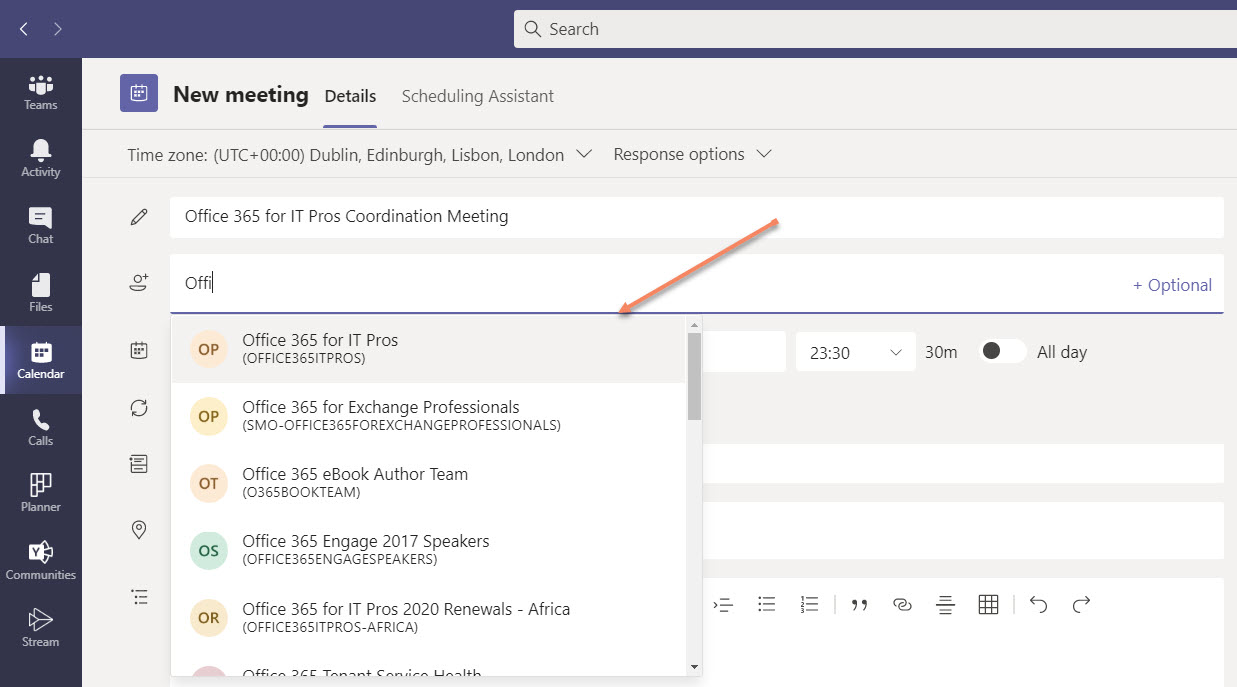Open the Stream app

41,629
